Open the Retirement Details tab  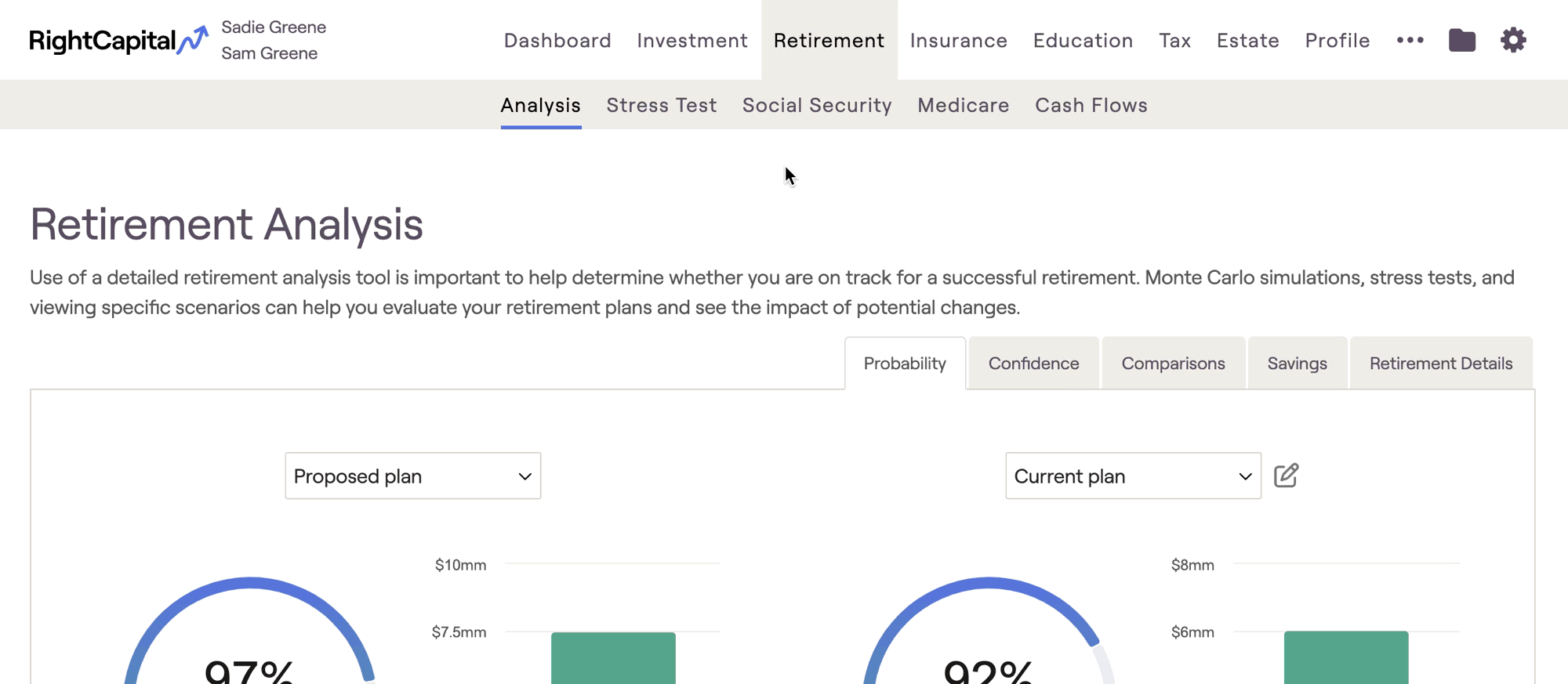[1441, 364]
